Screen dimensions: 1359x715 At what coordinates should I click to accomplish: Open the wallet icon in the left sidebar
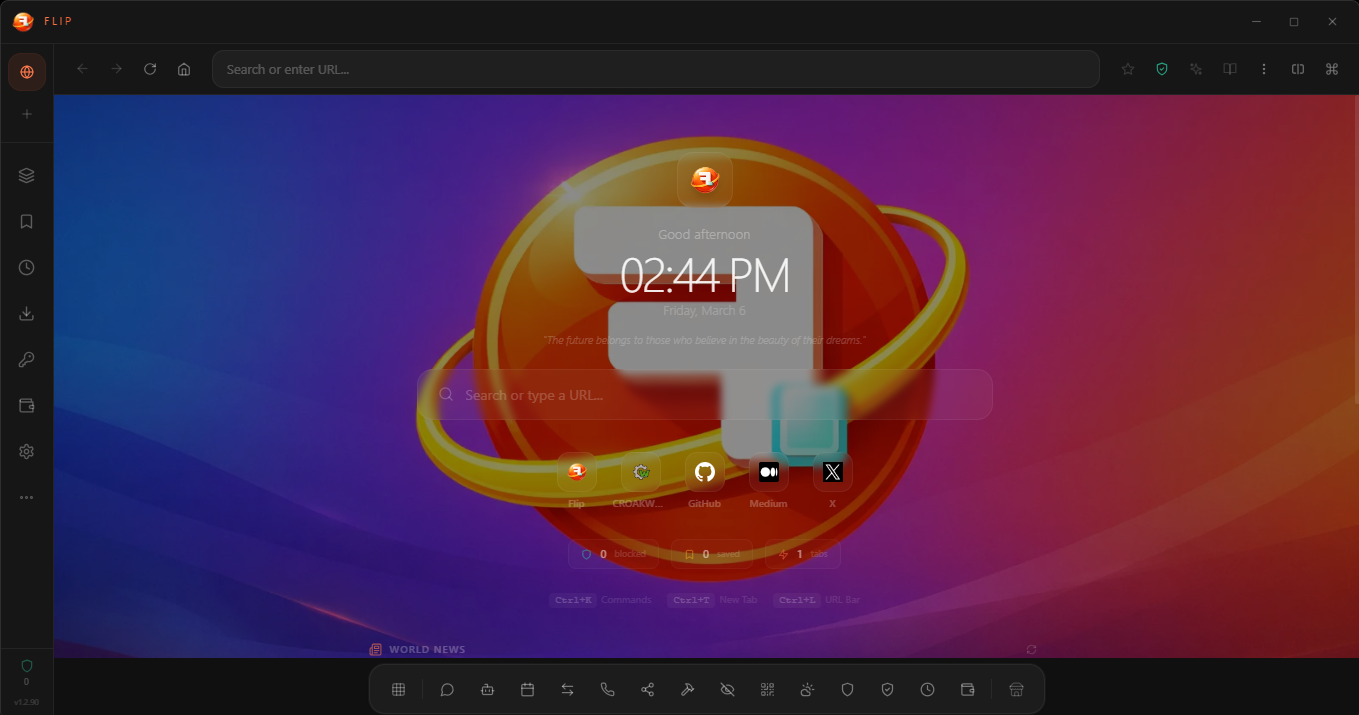pyautogui.click(x=26, y=405)
